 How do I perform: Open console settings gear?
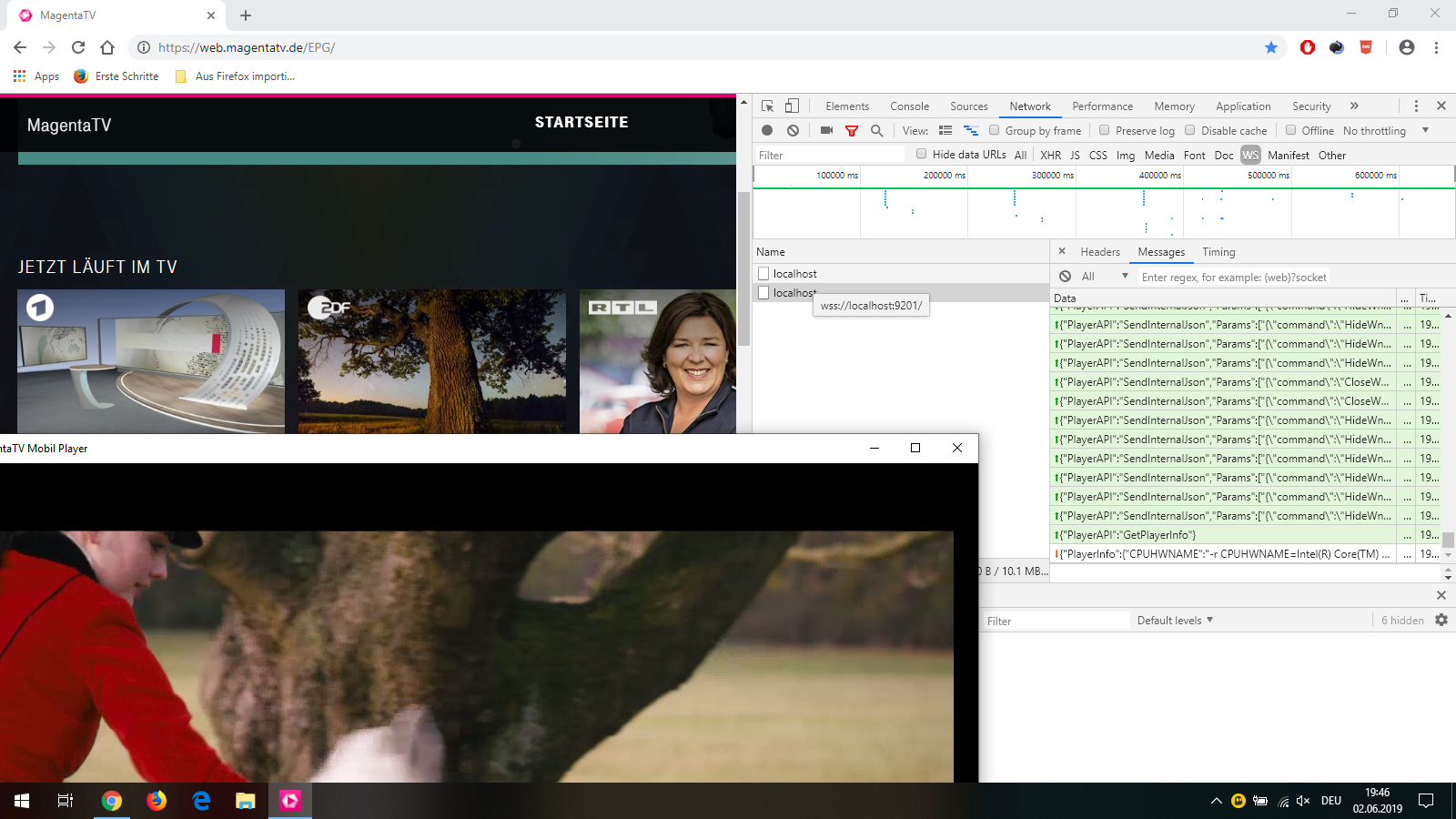pos(1441,620)
